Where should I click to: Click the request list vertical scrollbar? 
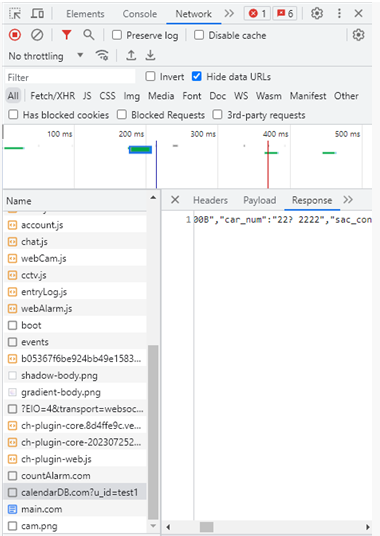pyautogui.click(x=153, y=432)
